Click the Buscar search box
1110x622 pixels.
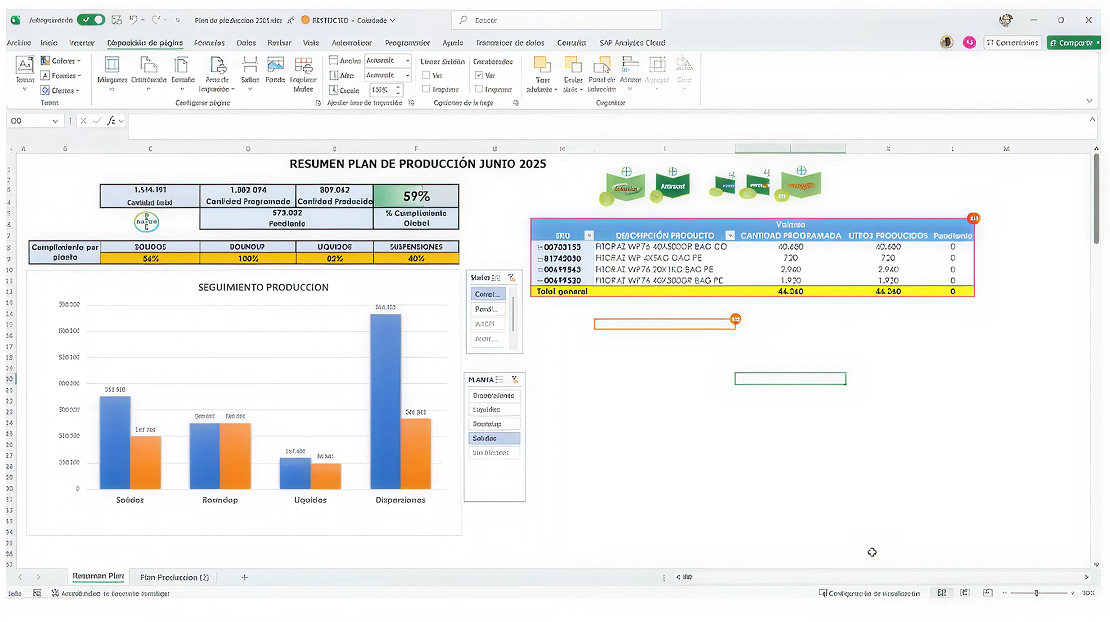[556, 20]
